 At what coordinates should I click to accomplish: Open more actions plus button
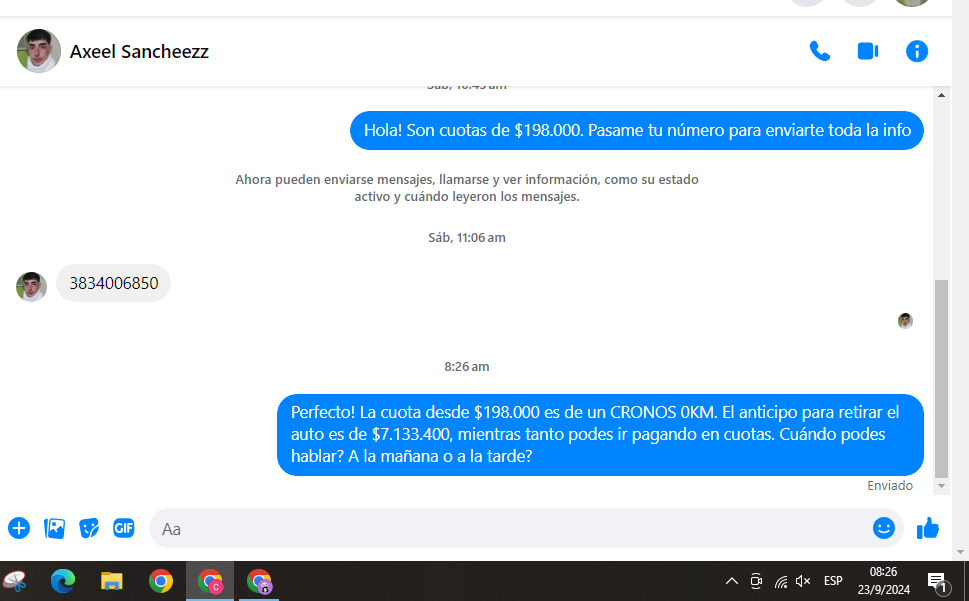[x=19, y=528]
